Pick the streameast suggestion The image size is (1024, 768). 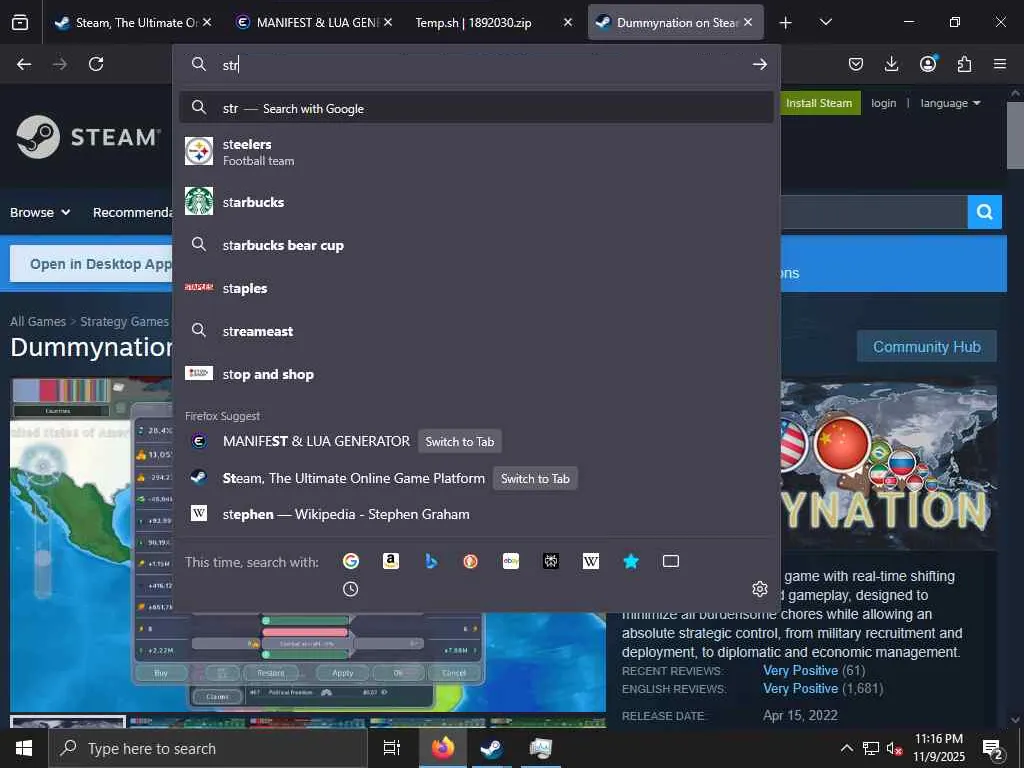[476, 331]
